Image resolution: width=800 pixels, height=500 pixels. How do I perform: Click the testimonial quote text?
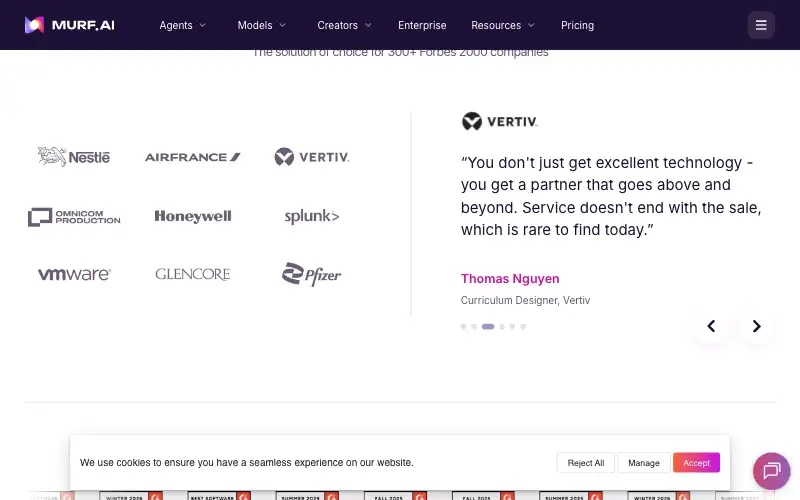tap(611, 196)
